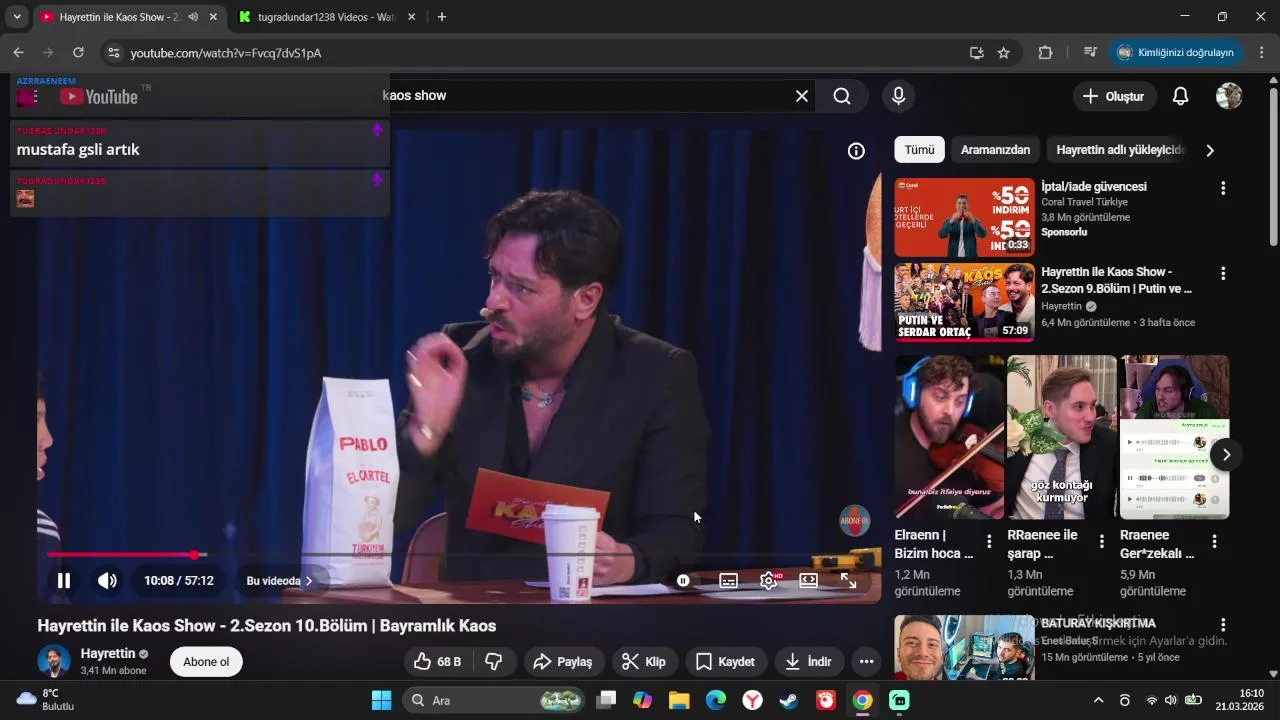
Task: Open options for İptal/iade güvencesi ad
Action: pyautogui.click(x=1223, y=188)
